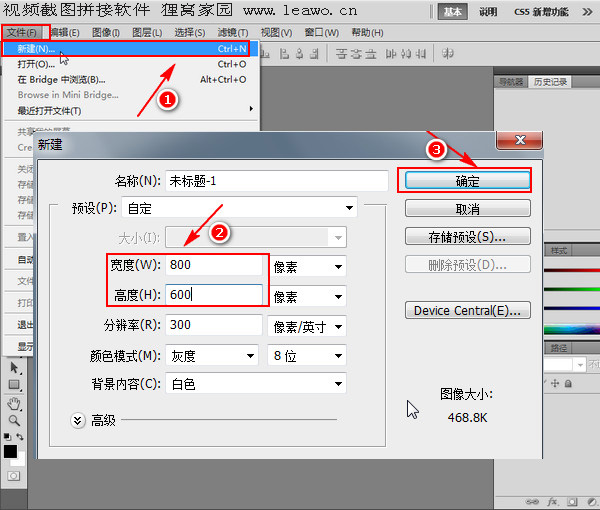
Task: Click align left edges icon in options bar
Action: [x=284, y=54]
